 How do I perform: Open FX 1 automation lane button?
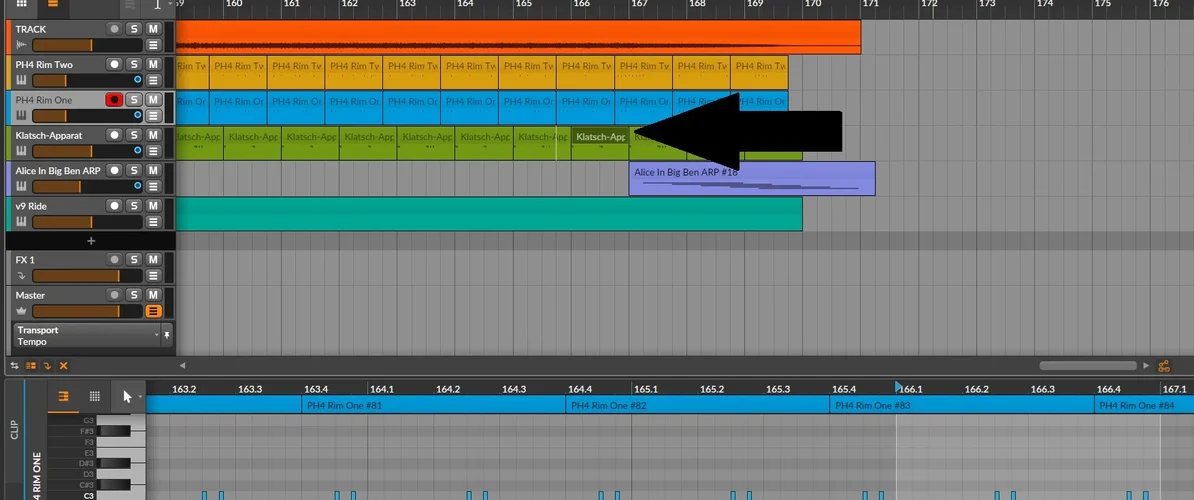coord(153,275)
